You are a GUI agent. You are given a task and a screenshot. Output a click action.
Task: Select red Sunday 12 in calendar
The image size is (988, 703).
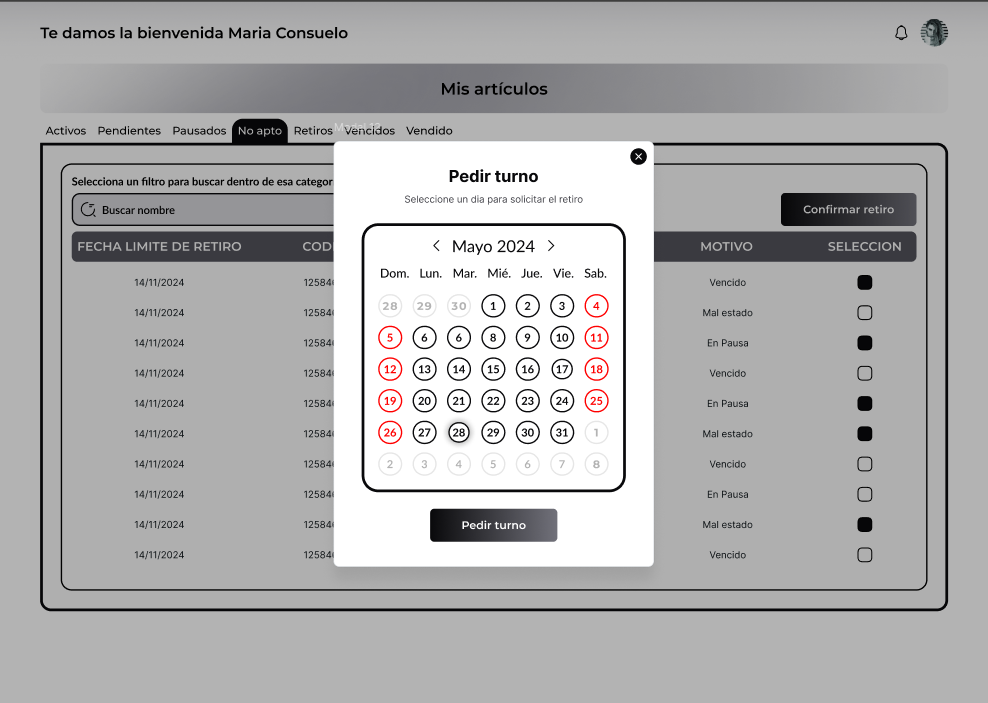390,369
